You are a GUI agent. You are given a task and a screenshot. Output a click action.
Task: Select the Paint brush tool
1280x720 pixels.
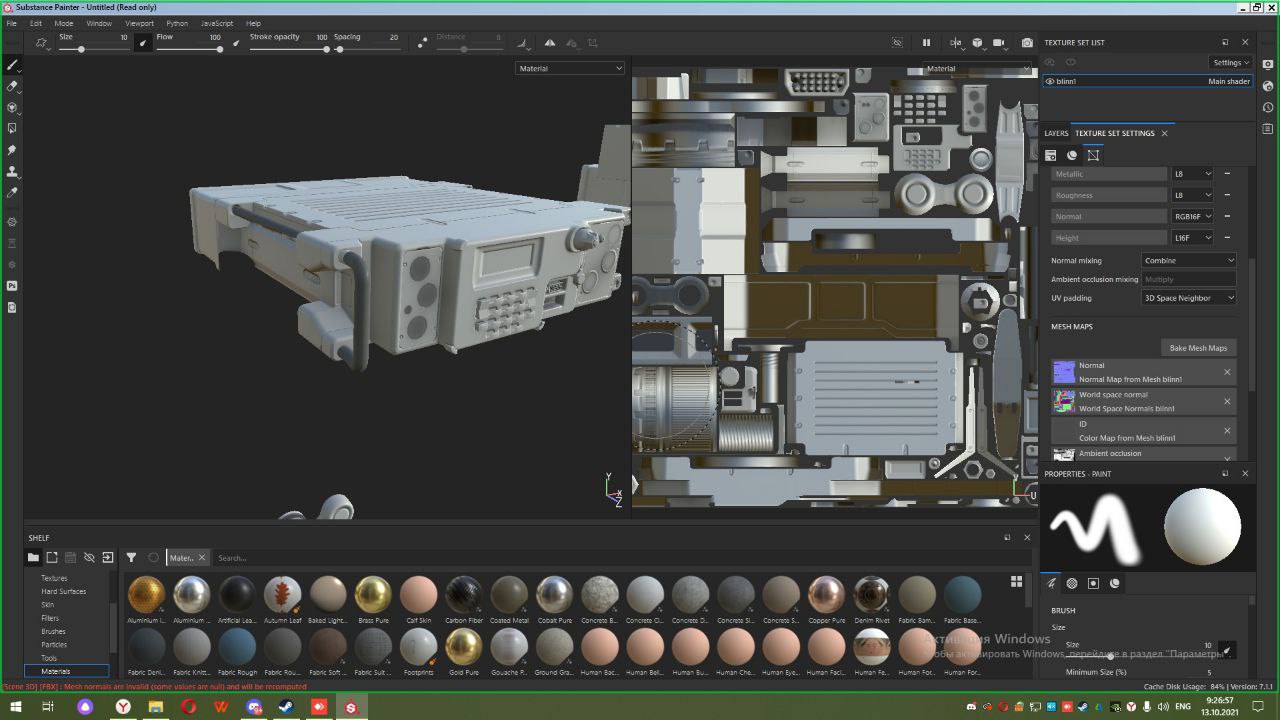pos(12,65)
